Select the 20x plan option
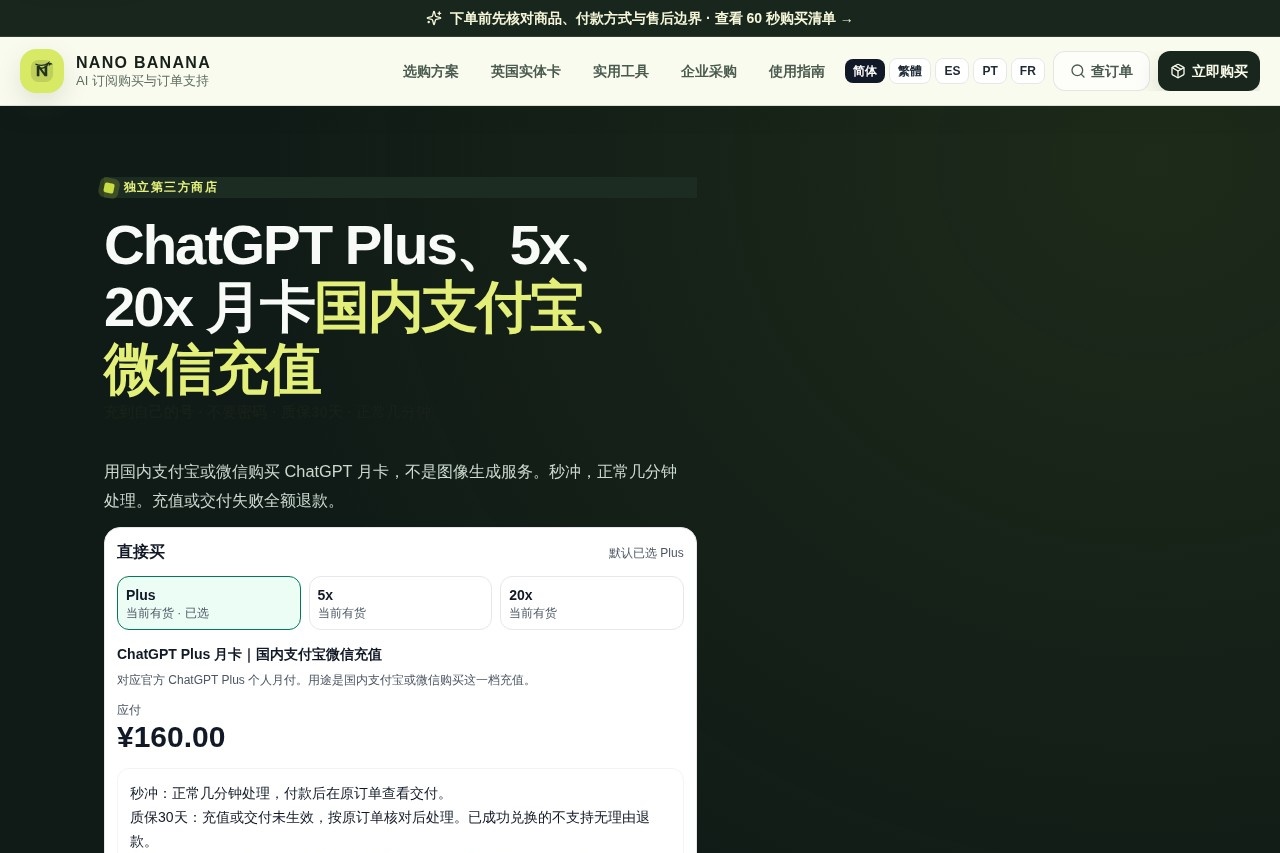The width and height of the screenshot is (1280, 853). (592, 603)
